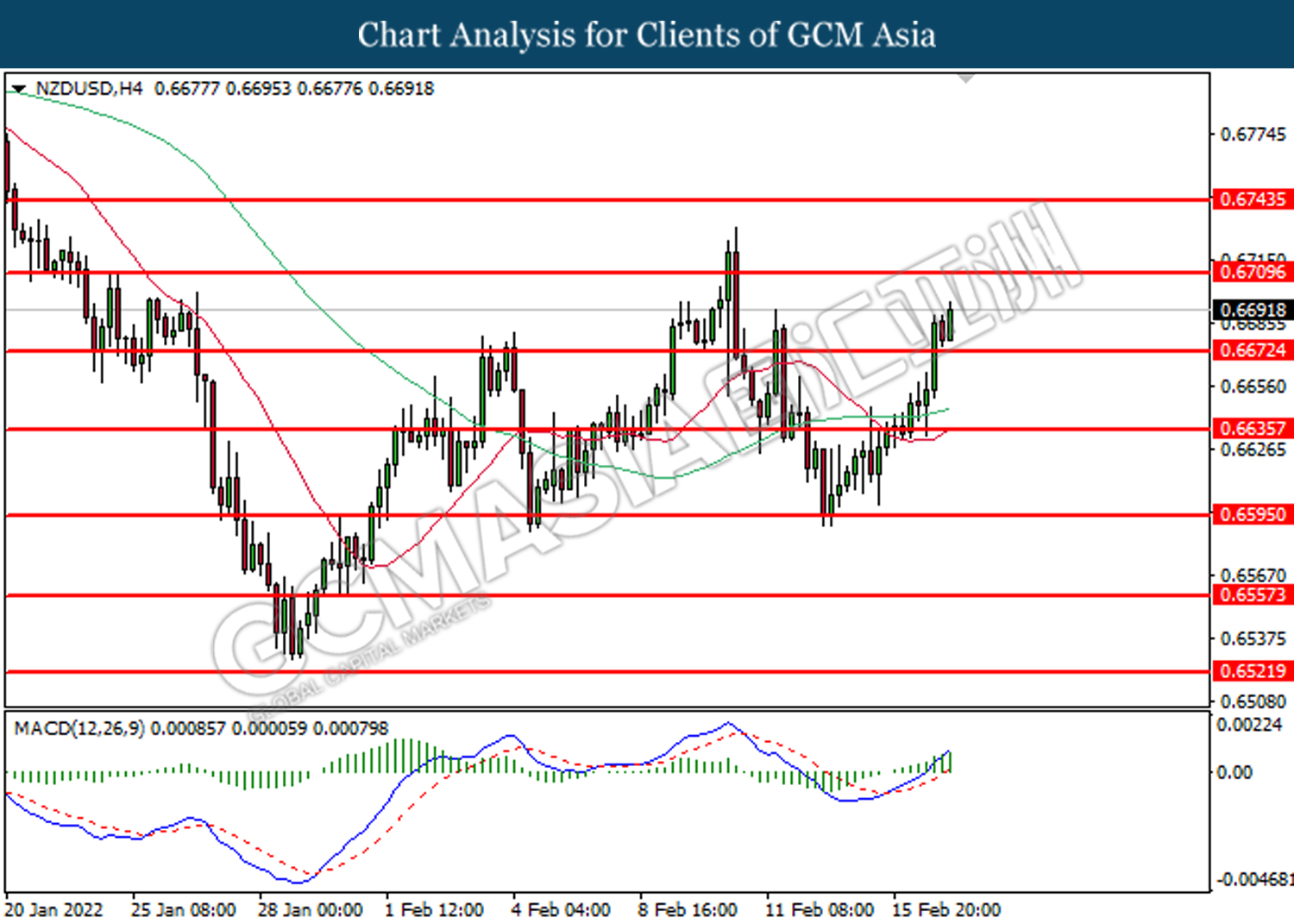
Task: Click the 0.66560 axis price value
Action: pyautogui.click(x=1253, y=387)
